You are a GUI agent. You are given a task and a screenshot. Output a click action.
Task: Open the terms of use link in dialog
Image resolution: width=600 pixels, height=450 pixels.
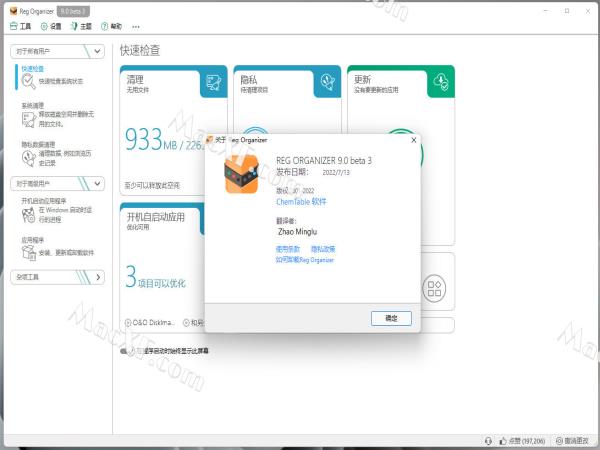pyautogui.click(x=288, y=249)
